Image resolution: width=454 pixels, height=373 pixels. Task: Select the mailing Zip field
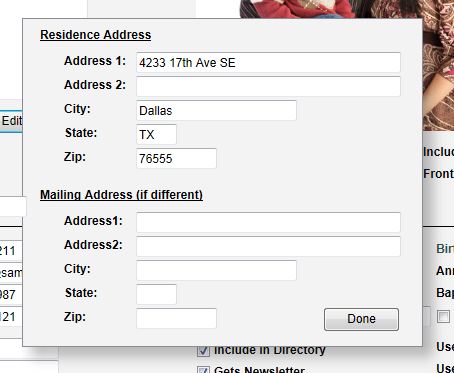pos(176,318)
